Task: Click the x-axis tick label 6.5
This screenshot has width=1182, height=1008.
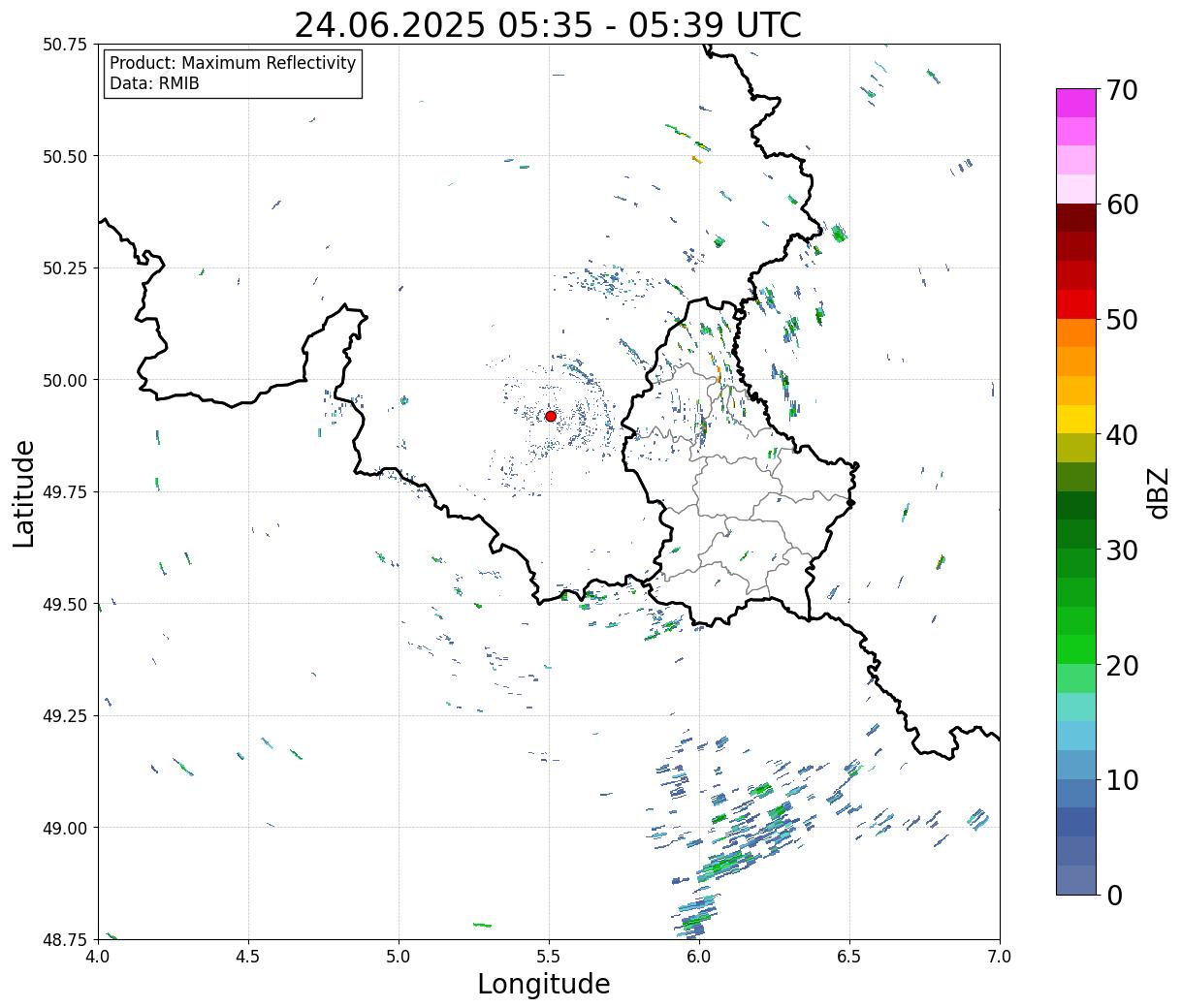Action: 849,956
